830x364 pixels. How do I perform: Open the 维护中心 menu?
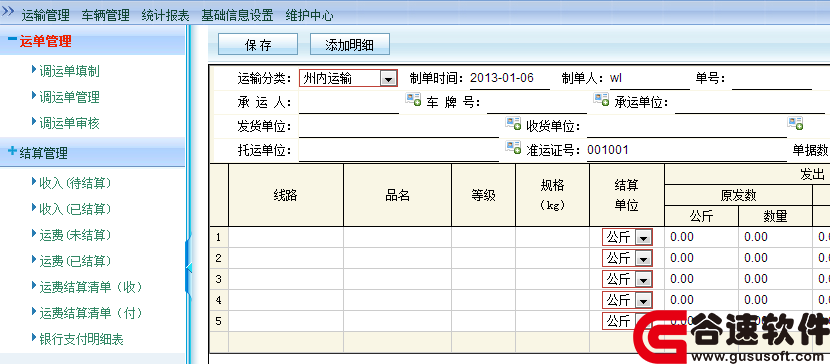tap(309, 15)
